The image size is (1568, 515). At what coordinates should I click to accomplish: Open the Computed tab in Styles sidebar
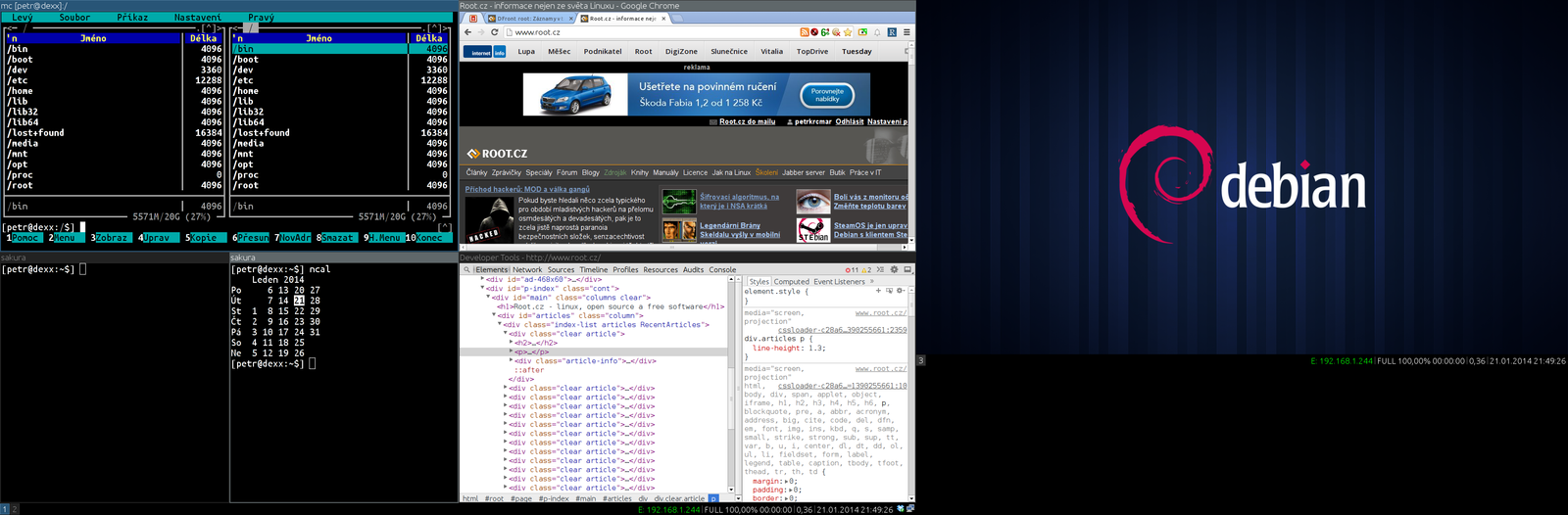click(792, 281)
